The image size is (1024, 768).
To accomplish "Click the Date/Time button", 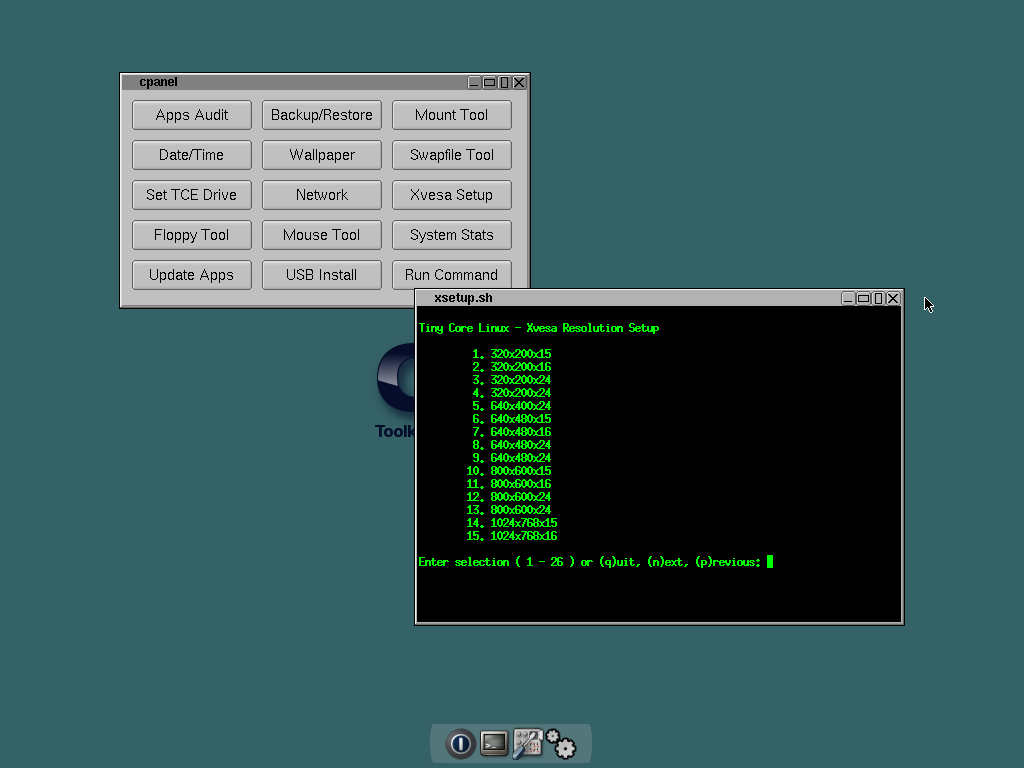I will pos(192,155).
